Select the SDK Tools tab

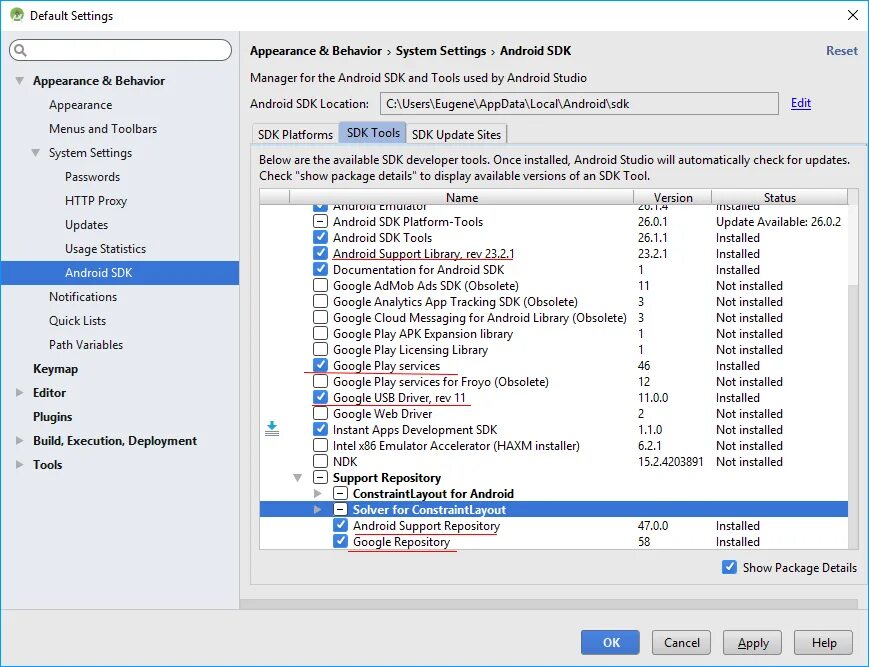coord(373,133)
